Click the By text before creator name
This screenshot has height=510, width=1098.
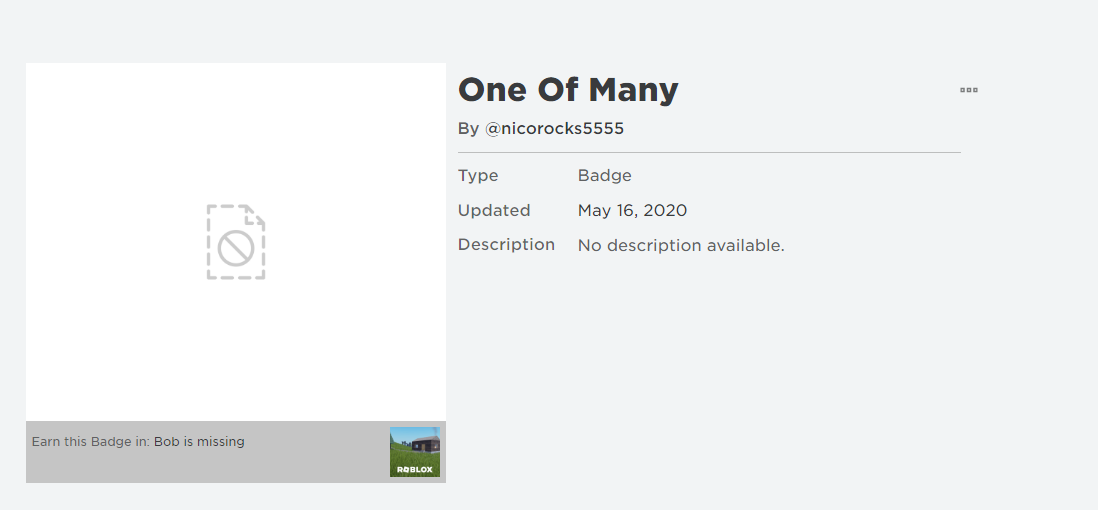(468, 129)
